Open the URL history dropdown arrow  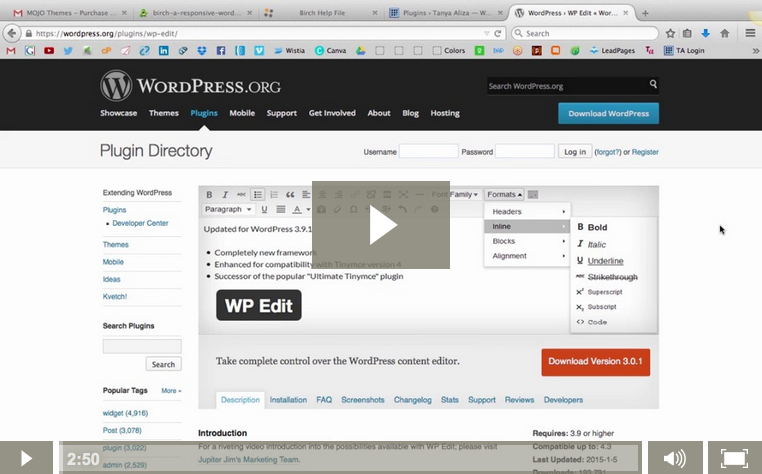coord(486,34)
